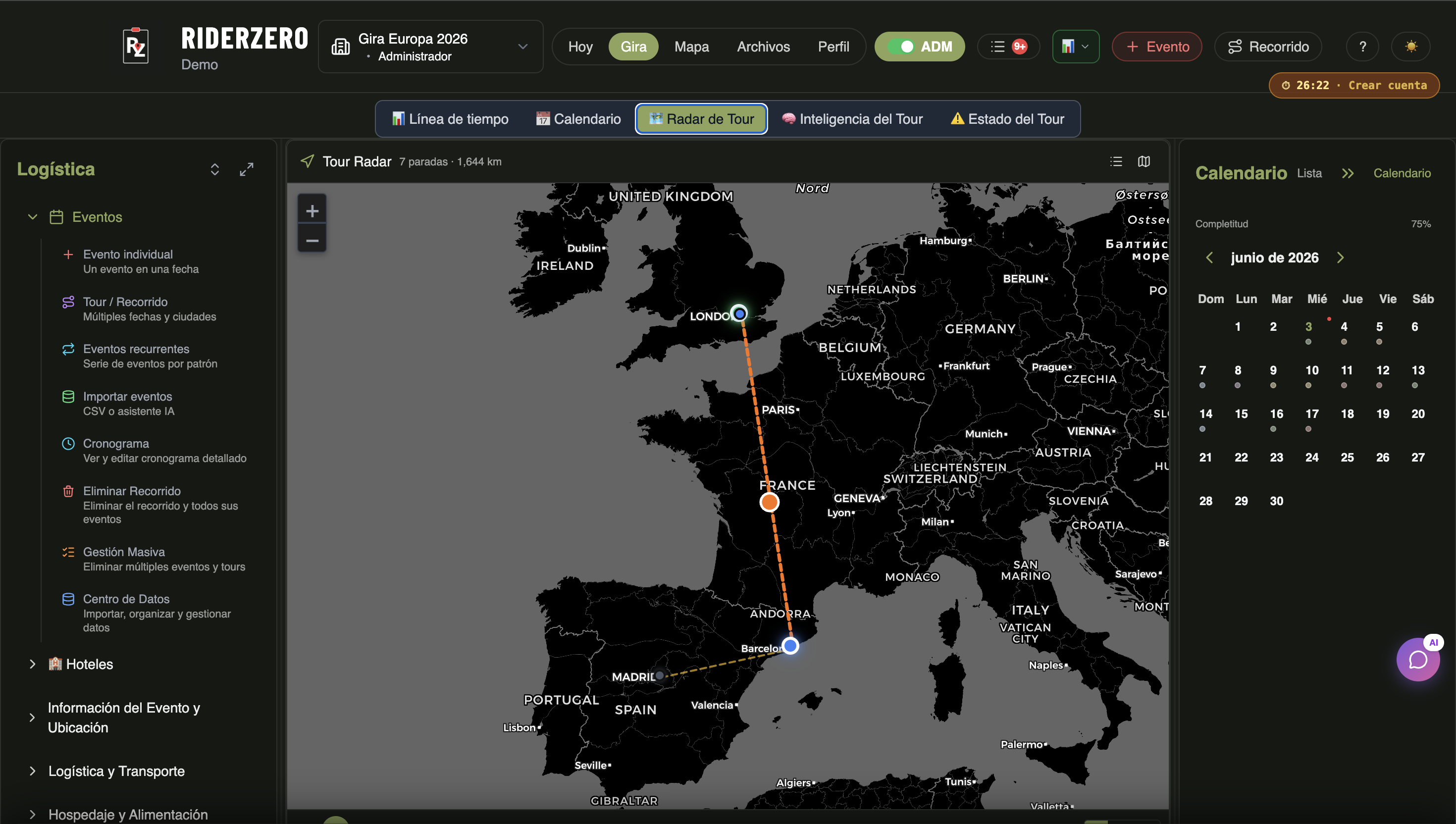Click the Cronograma clock icon
This screenshot has width=1456, height=824.
[68, 444]
